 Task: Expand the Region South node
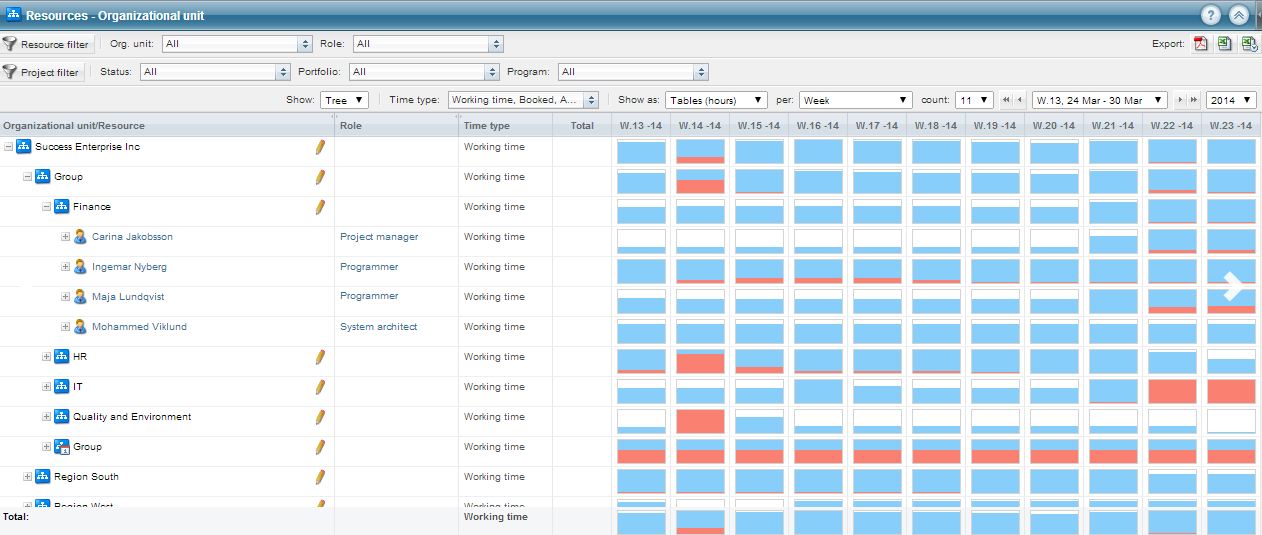(28, 477)
